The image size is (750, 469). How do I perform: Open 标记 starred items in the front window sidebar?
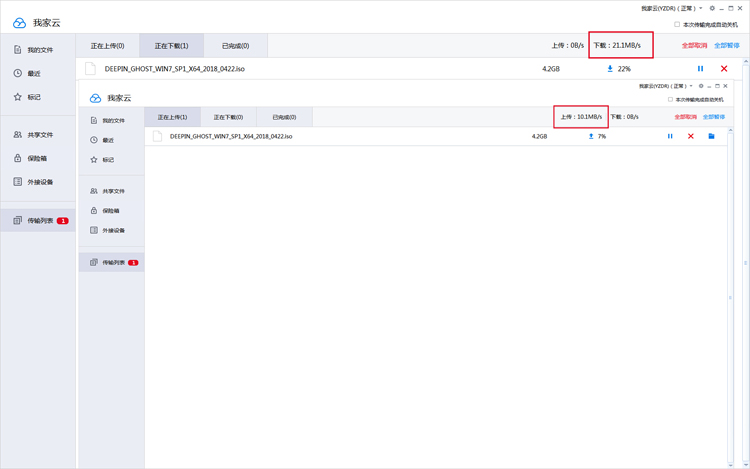(102, 160)
